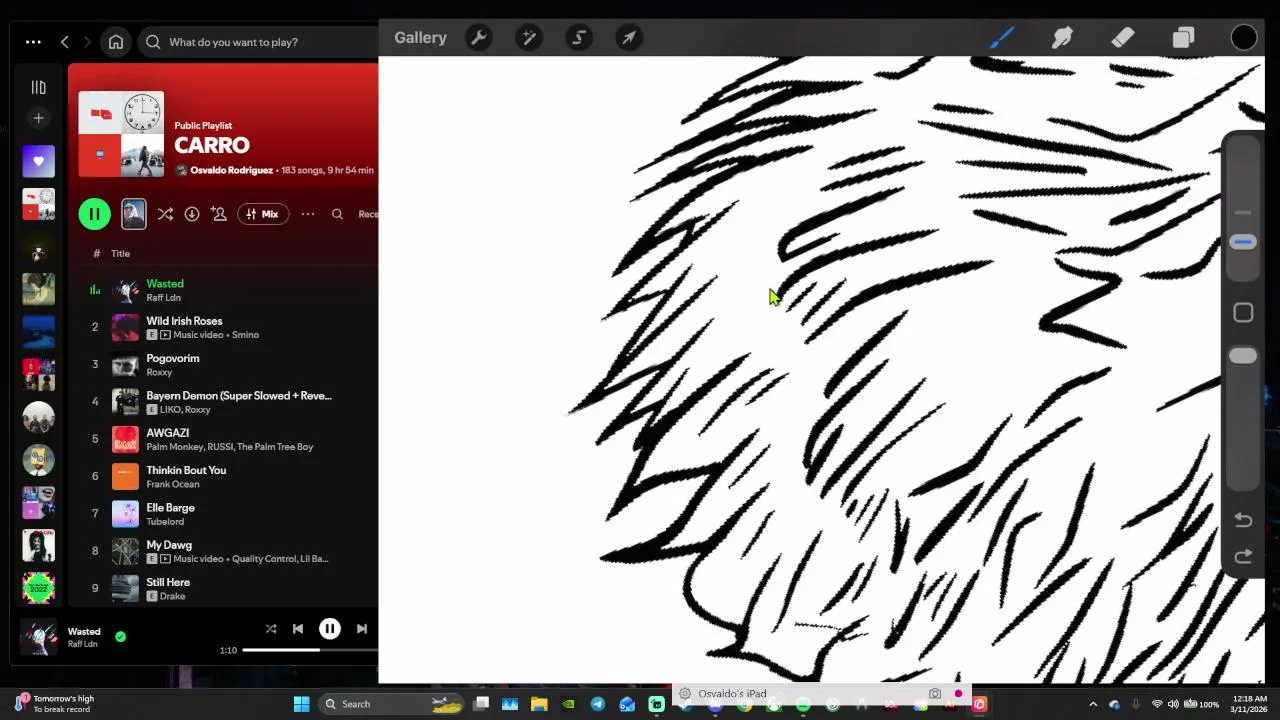1280x720 pixels.
Task: Show hidden system tray icons
Action: pyautogui.click(x=1092, y=704)
